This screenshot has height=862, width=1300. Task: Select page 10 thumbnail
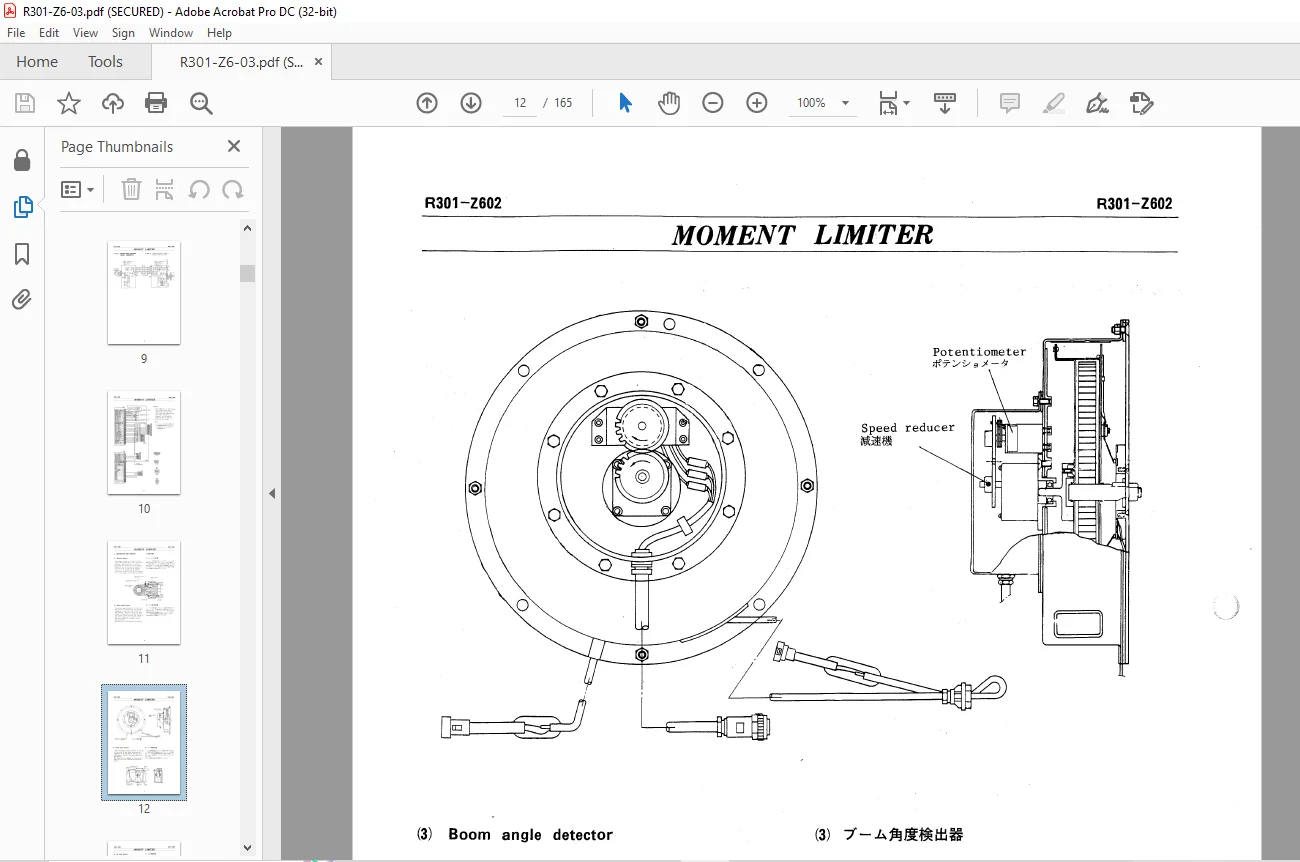(x=144, y=442)
